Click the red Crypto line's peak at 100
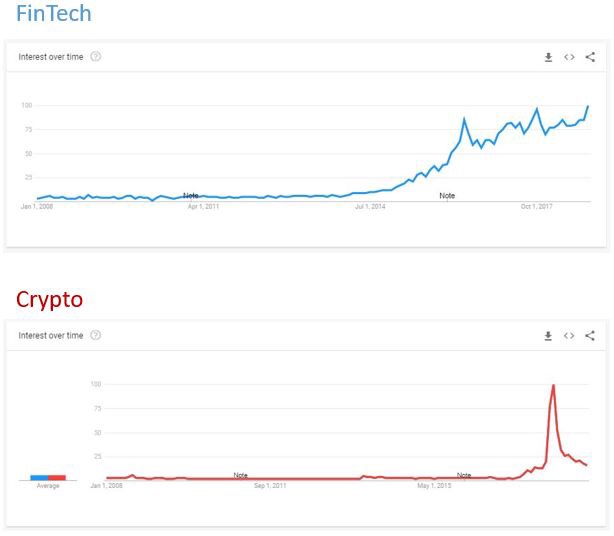Image resolution: width=614 pixels, height=536 pixels. [x=553, y=385]
